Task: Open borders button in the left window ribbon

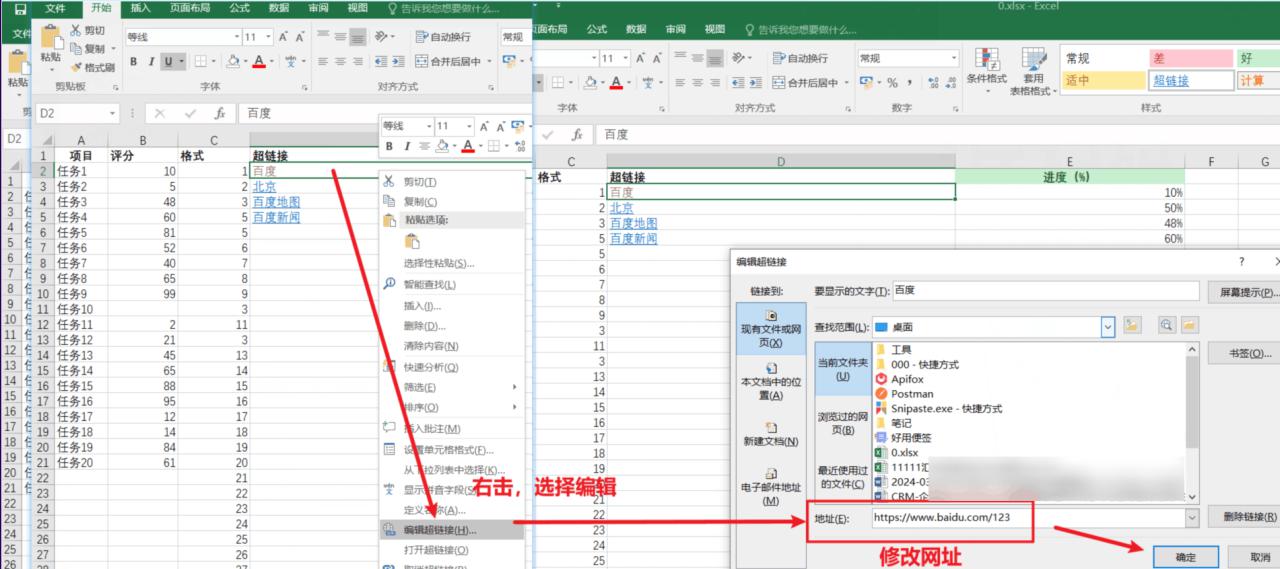Action: (200, 62)
